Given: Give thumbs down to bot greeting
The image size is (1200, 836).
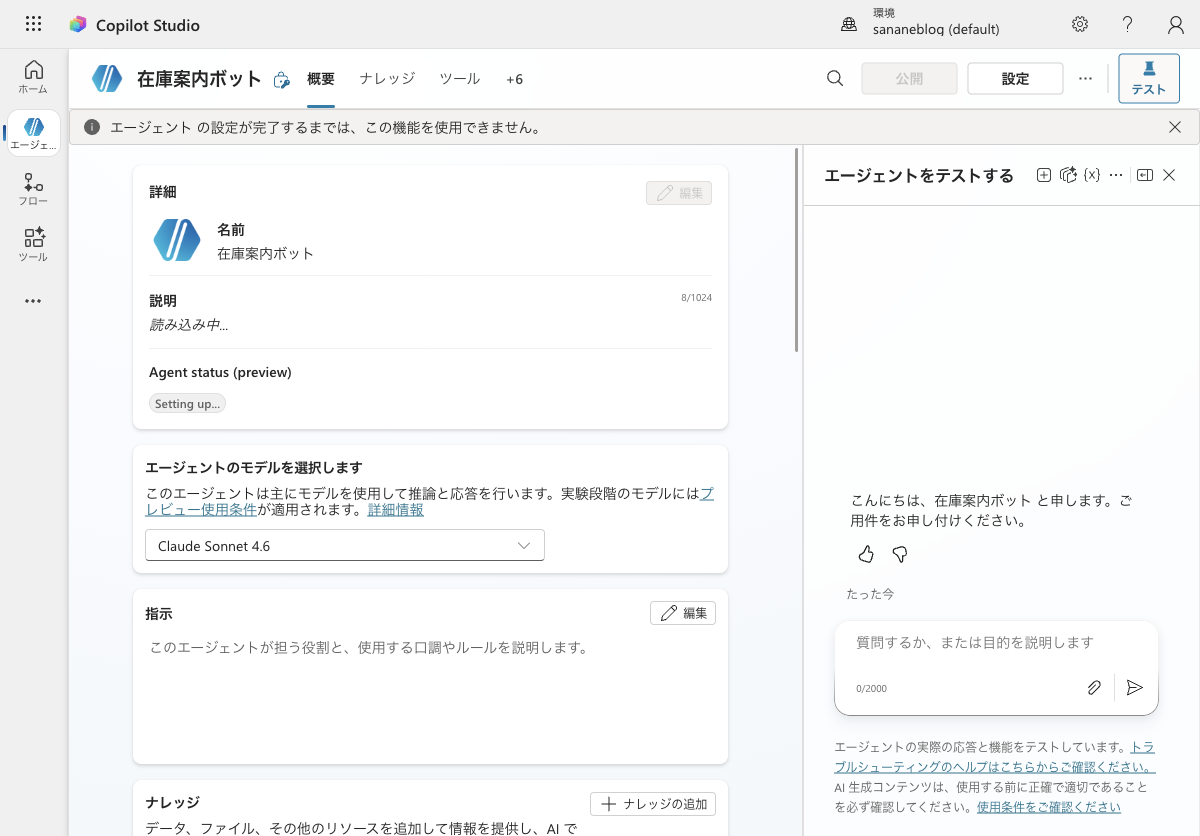Looking at the screenshot, I should [x=900, y=554].
